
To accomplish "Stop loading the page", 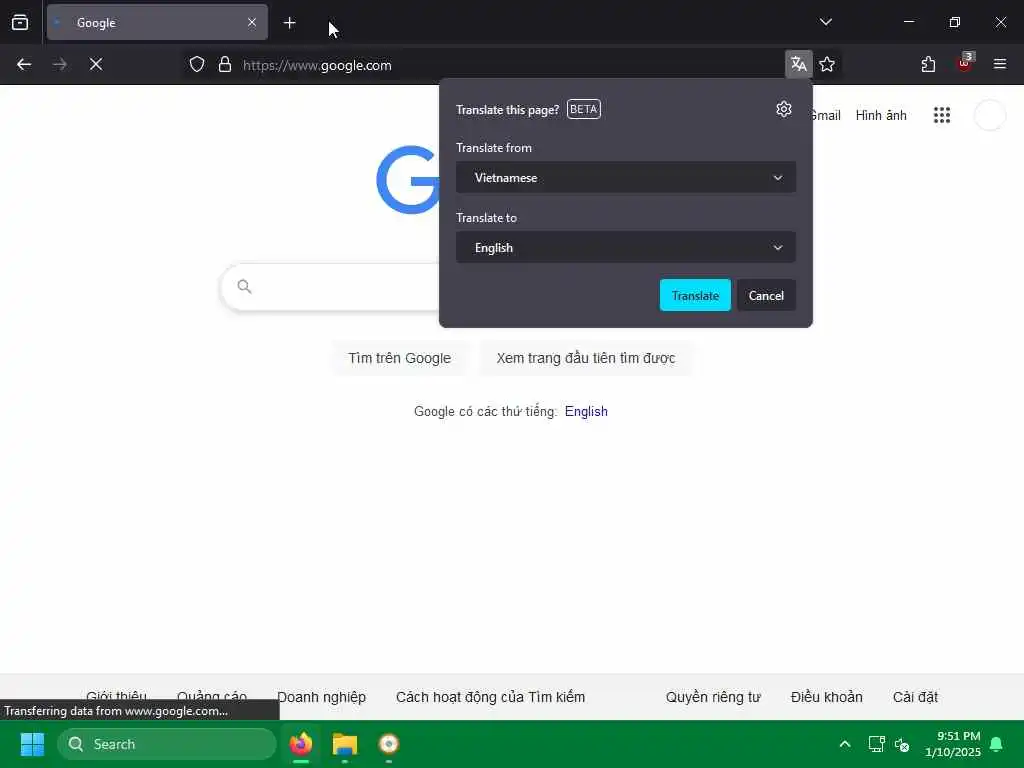I will click(96, 65).
